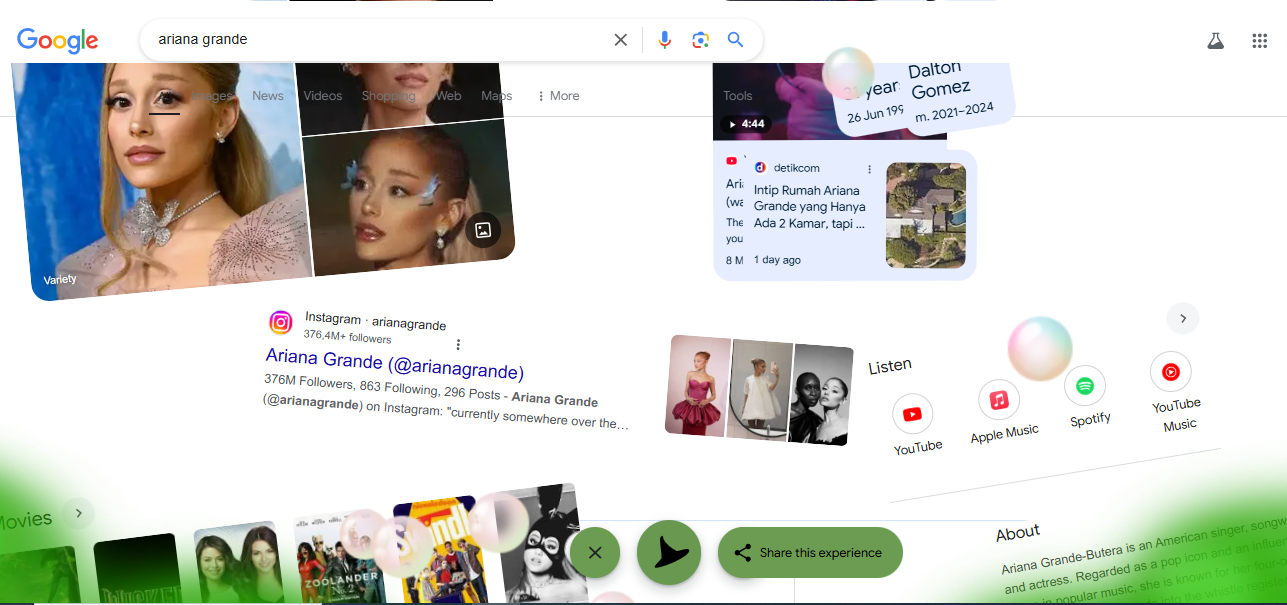Switch to the Web tab

coord(448,96)
